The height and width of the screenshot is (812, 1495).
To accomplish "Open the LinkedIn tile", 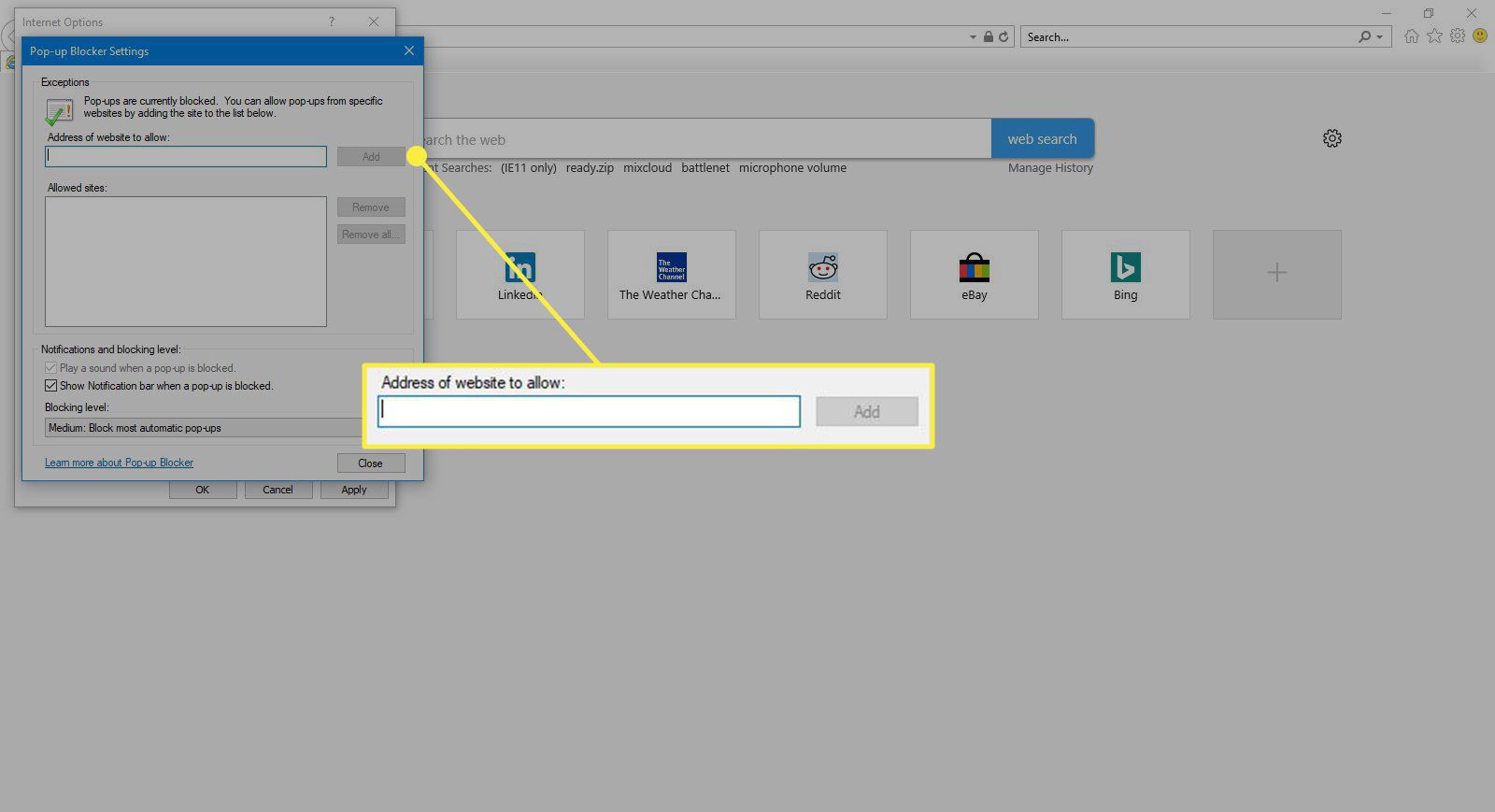I will coord(520,275).
